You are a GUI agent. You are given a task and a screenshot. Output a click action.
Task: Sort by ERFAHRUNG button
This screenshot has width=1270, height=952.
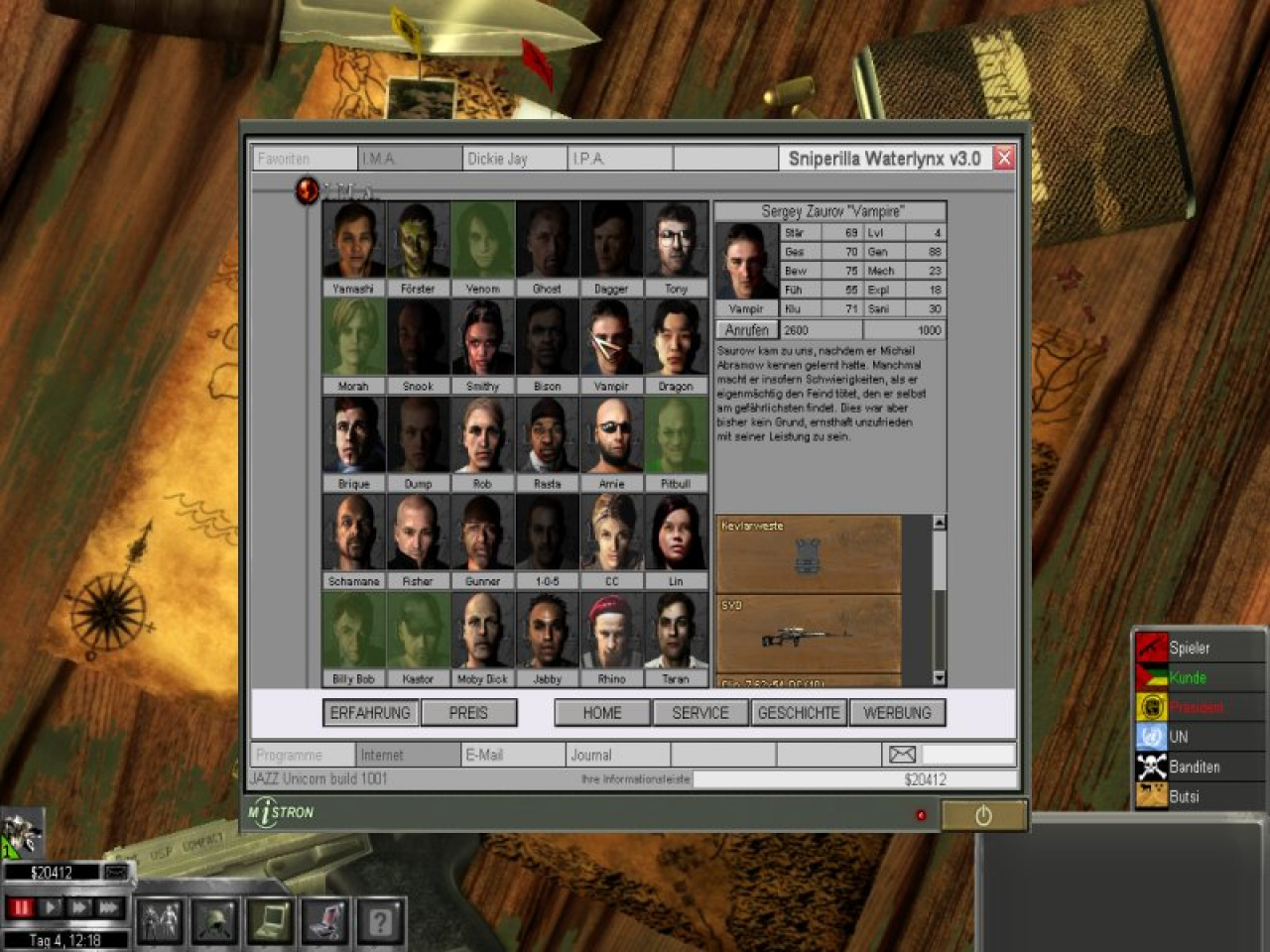pyautogui.click(x=370, y=713)
